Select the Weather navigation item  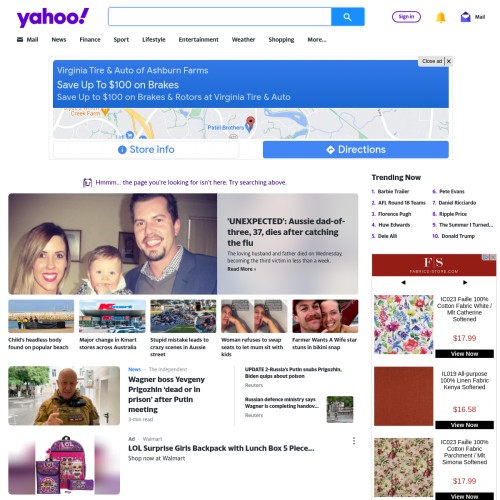[243, 40]
